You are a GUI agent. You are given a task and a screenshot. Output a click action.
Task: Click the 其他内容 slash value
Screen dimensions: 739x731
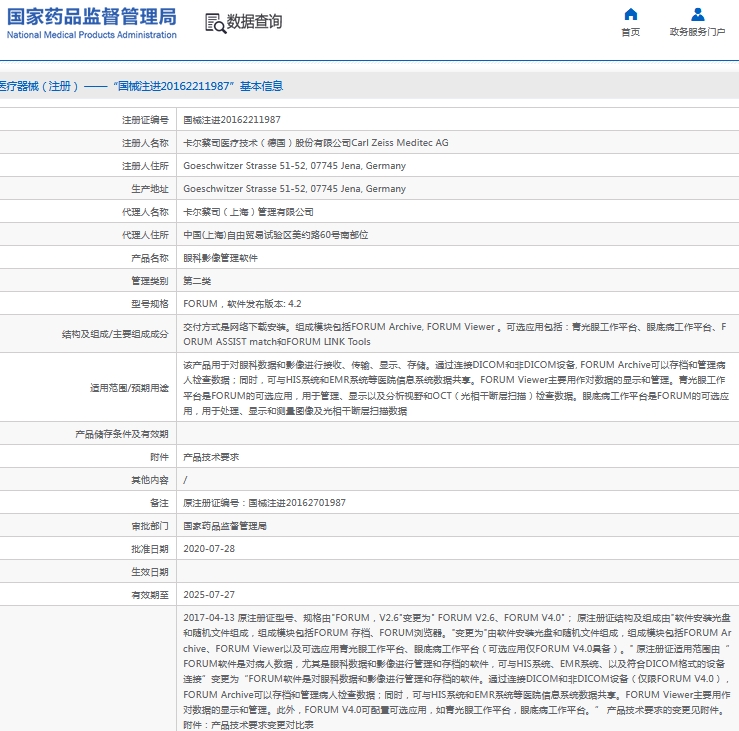[x=185, y=480]
